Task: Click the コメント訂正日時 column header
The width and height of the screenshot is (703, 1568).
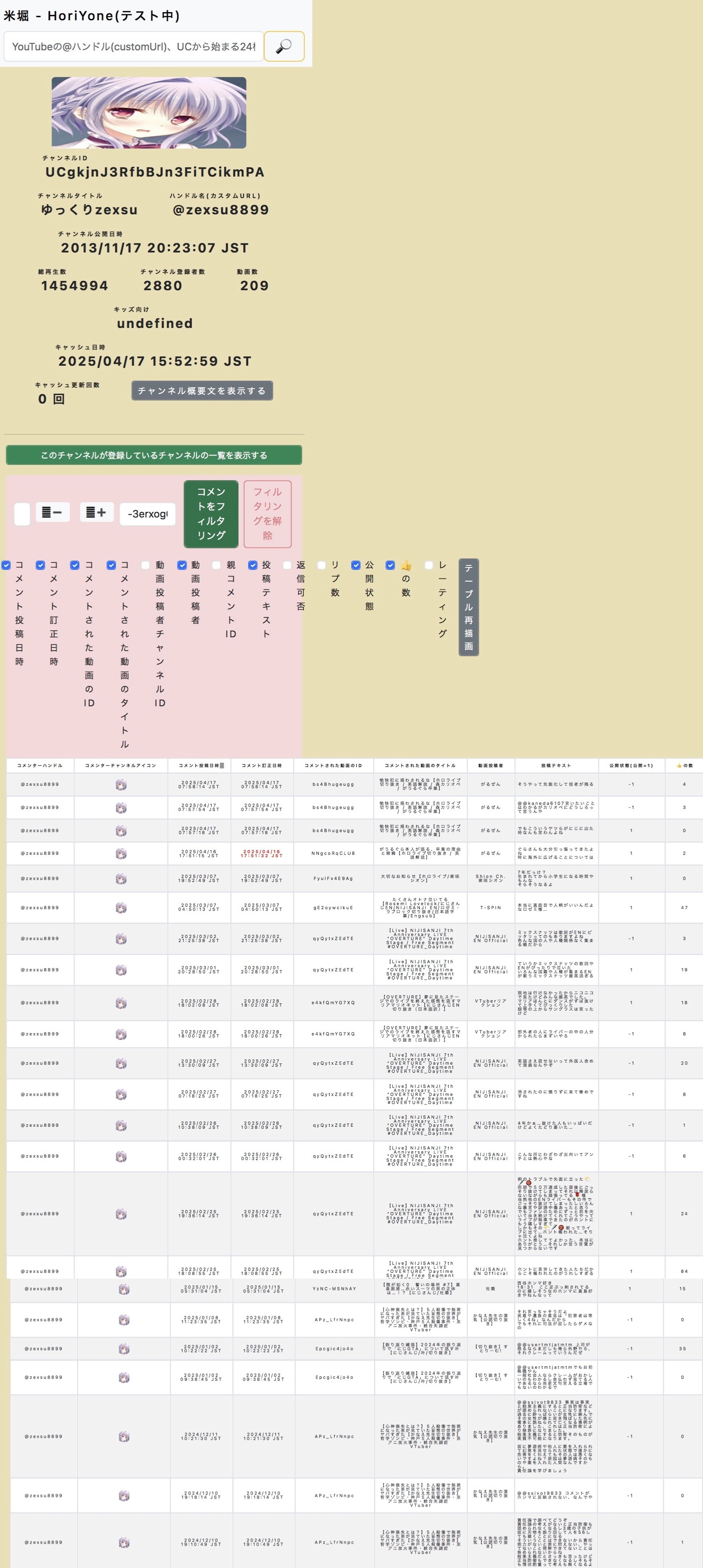Action: click(x=262, y=766)
